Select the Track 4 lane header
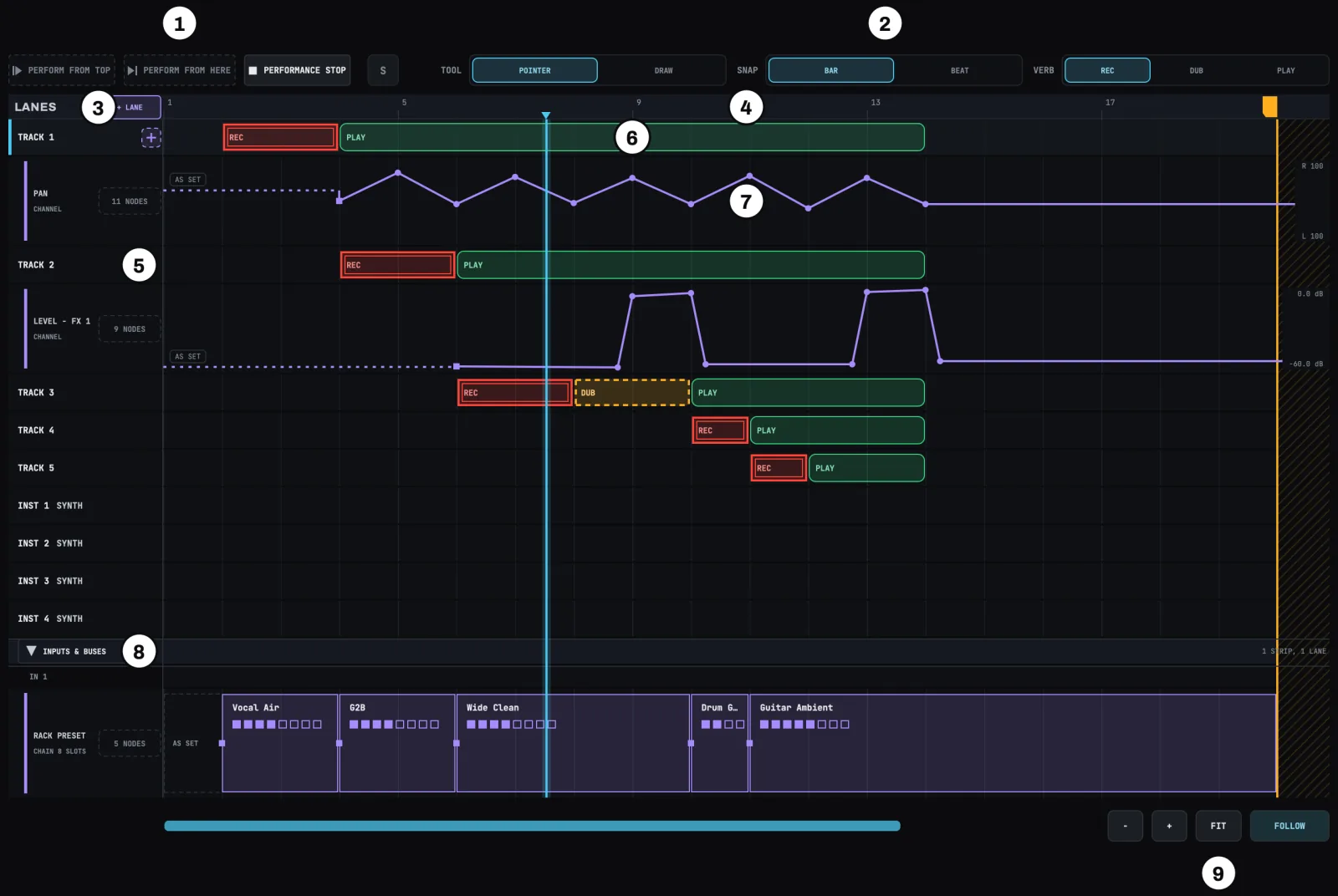This screenshot has height=896, width=1338. (85, 430)
